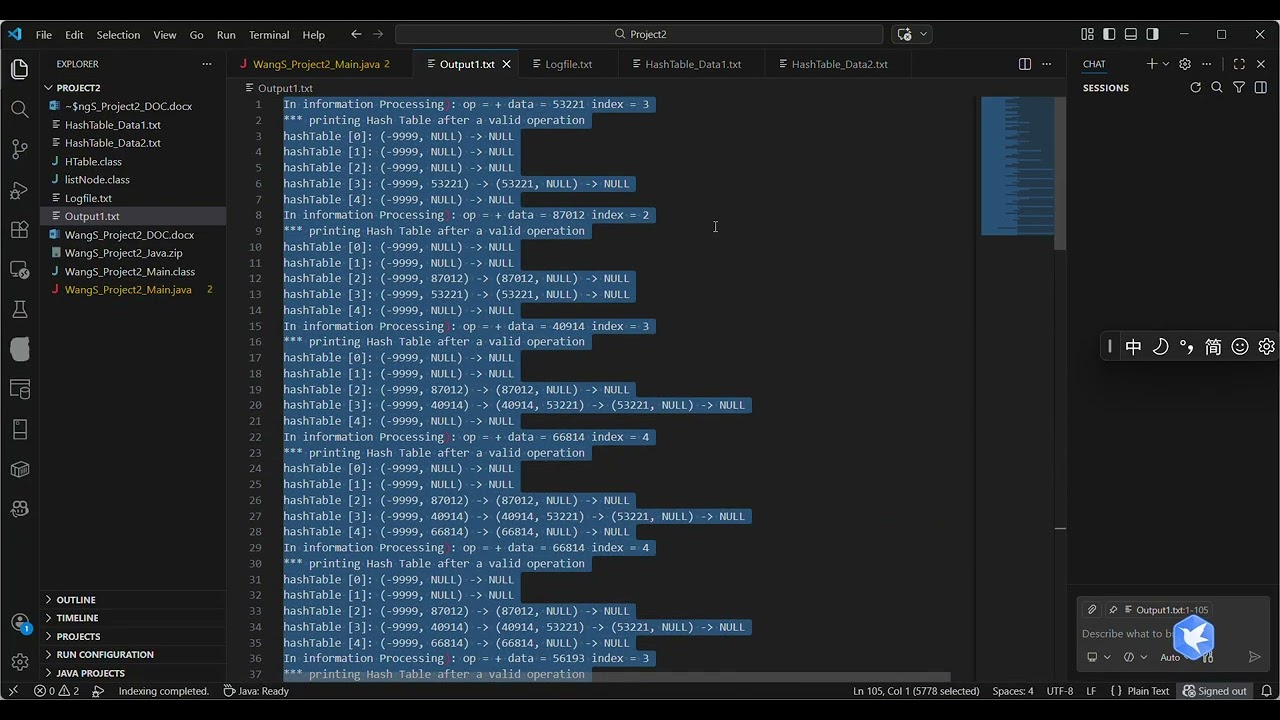Image resolution: width=1280 pixels, height=720 pixels.
Task: Open the Accounts icon with badge
Action: (x=19, y=622)
